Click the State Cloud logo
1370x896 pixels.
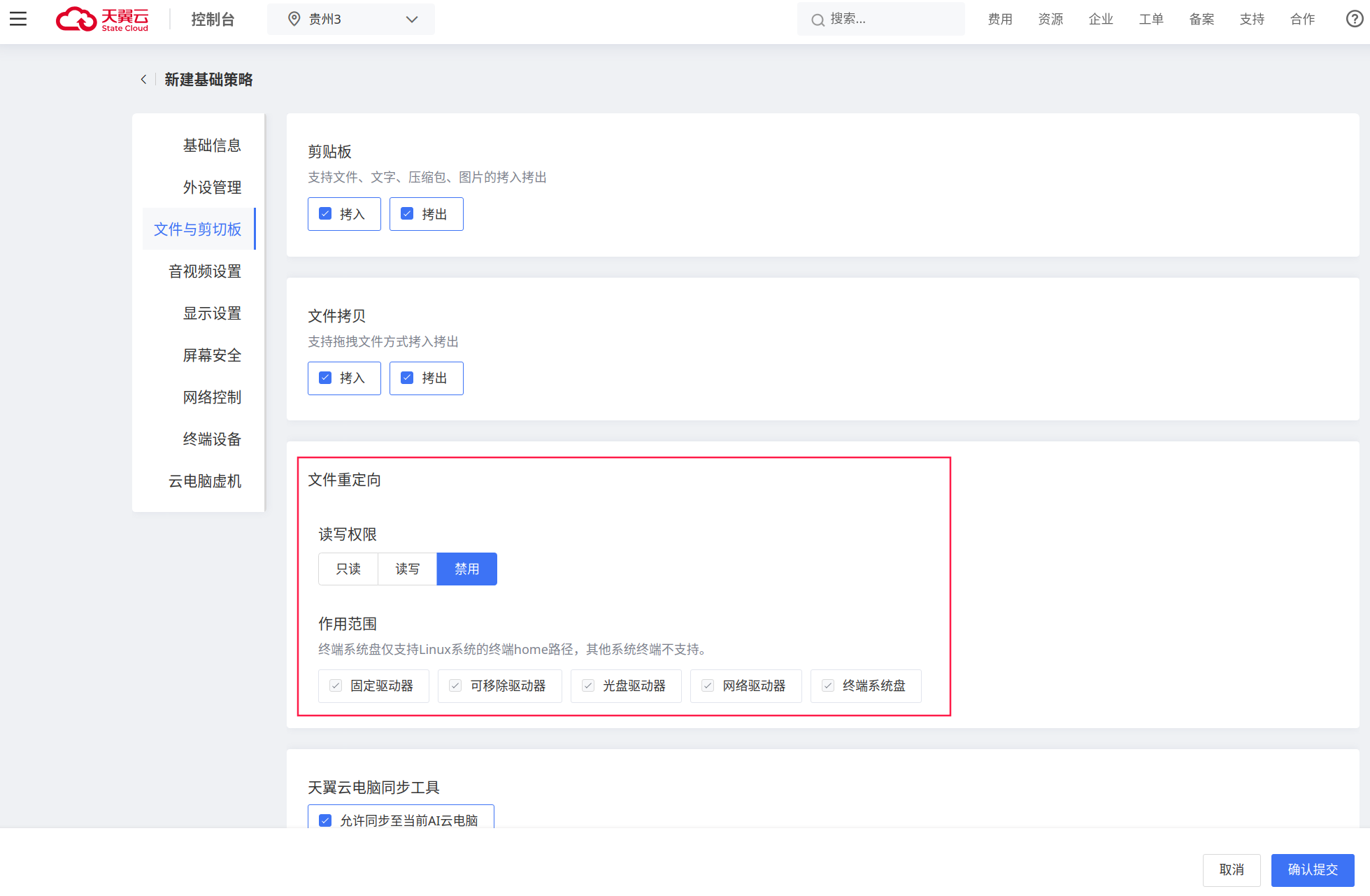click(102, 19)
